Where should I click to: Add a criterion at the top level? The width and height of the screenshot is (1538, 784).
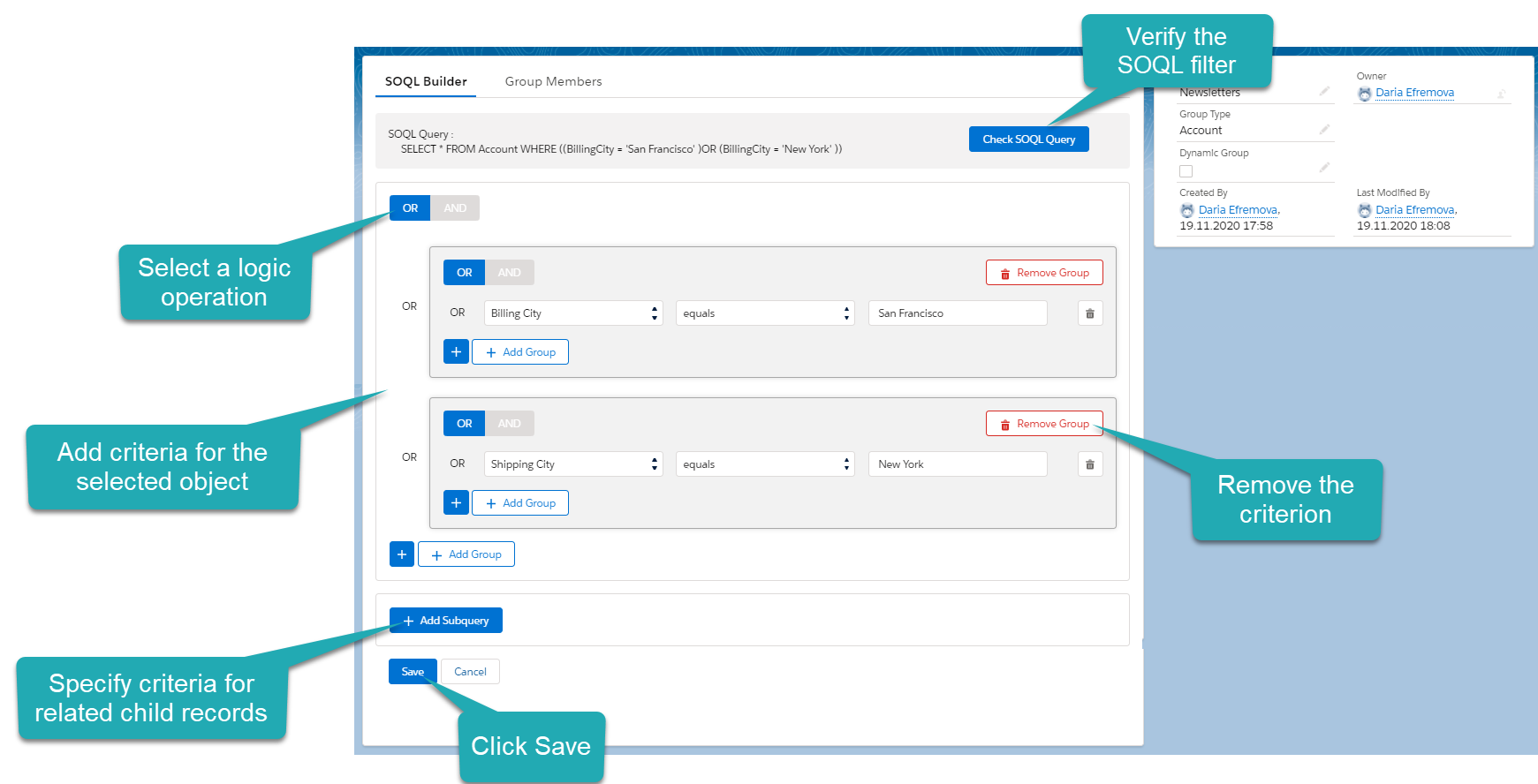(402, 554)
